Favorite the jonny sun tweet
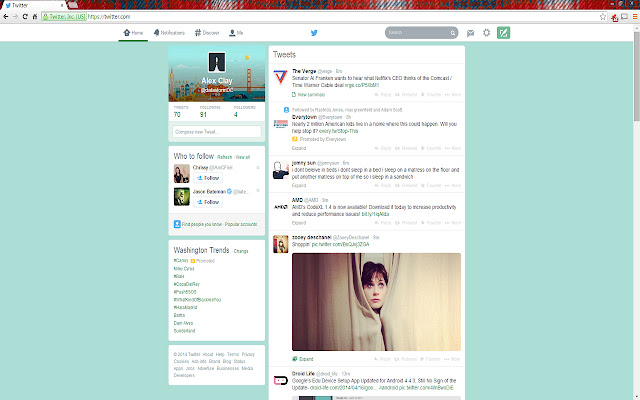 tap(431, 185)
